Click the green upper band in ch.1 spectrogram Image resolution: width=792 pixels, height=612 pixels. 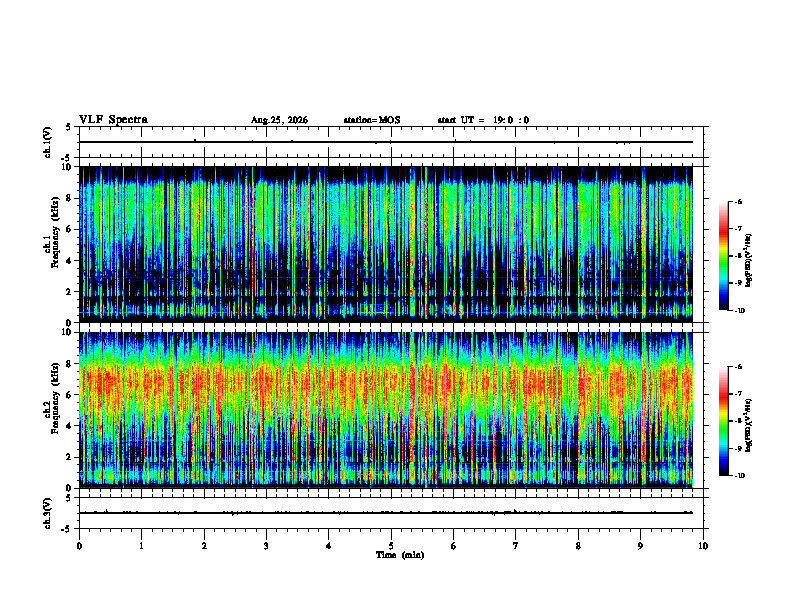click(x=386, y=207)
